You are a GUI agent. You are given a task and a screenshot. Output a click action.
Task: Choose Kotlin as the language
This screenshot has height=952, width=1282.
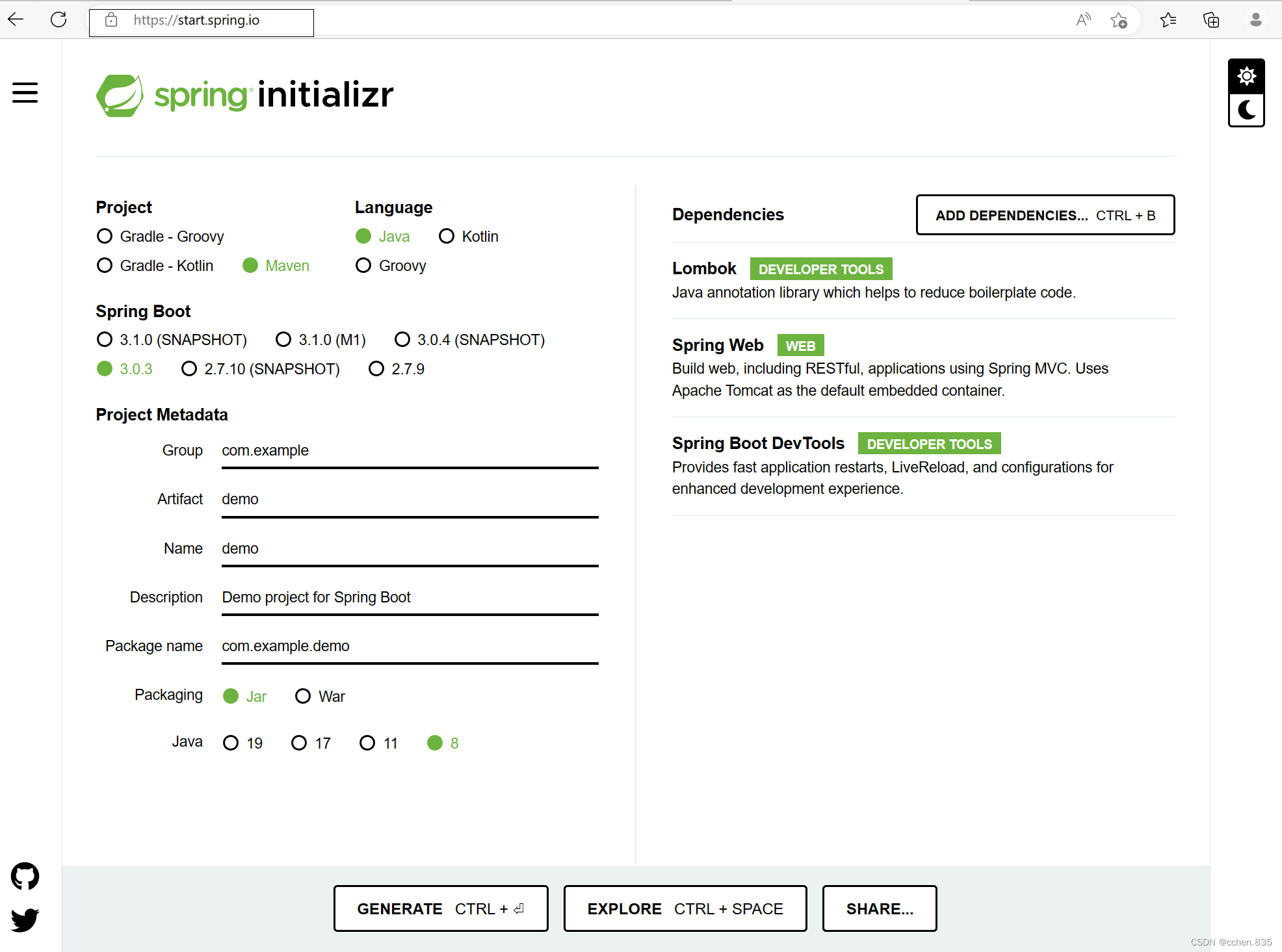point(447,236)
